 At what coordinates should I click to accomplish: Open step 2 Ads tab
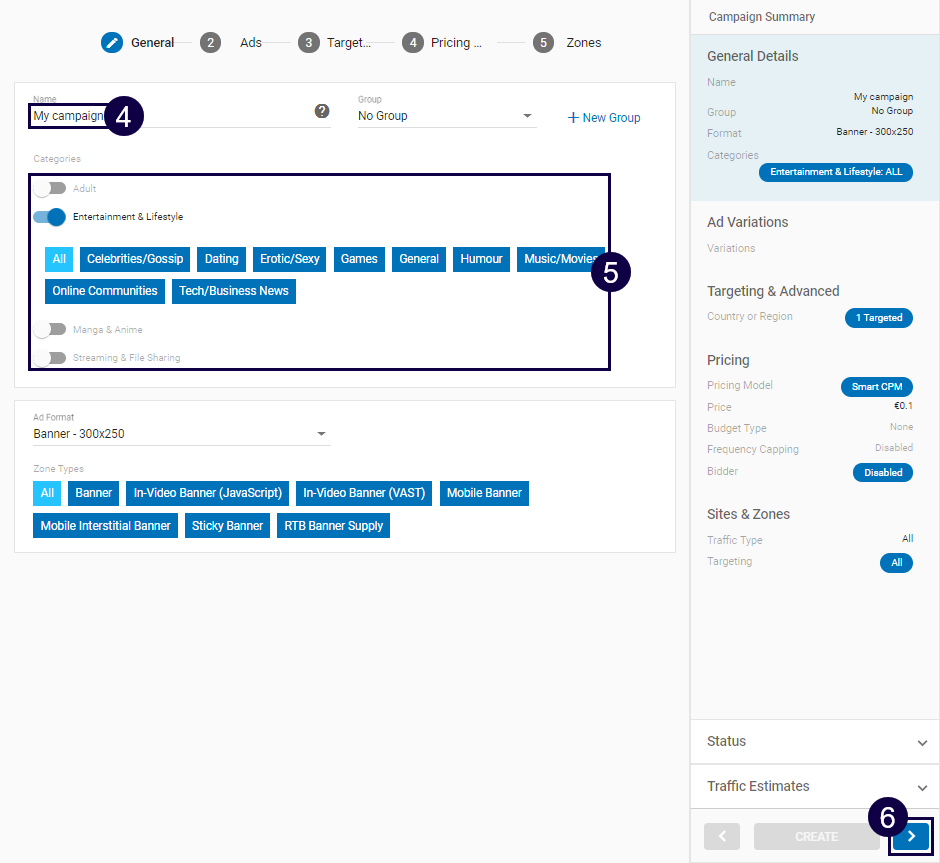pos(230,43)
